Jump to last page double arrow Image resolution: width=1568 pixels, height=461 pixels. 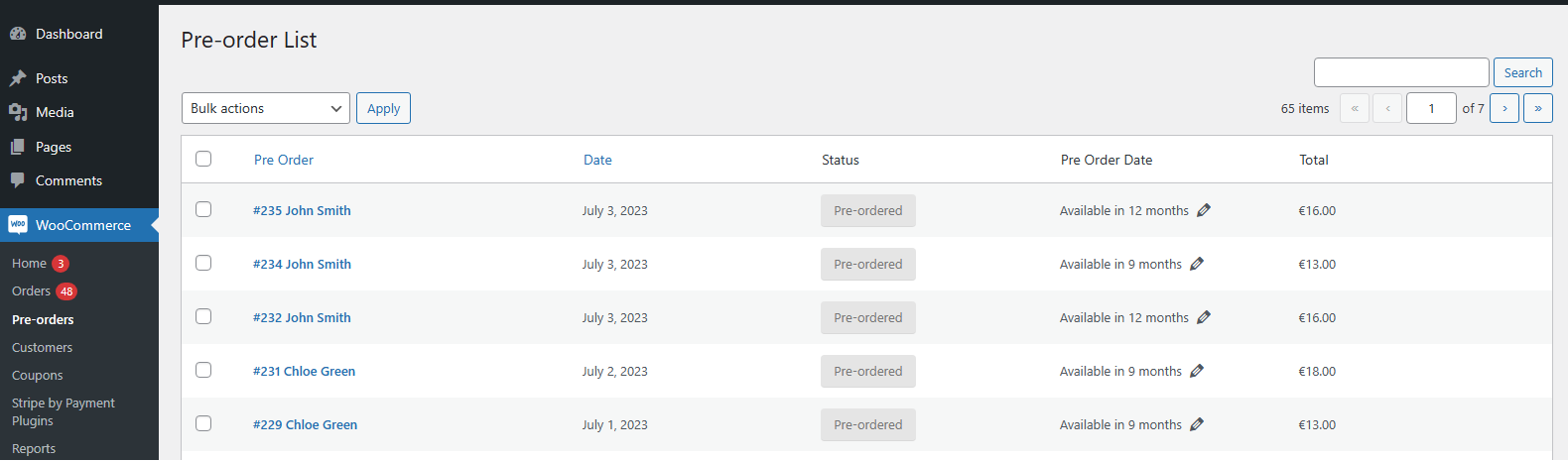click(1538, 108)
